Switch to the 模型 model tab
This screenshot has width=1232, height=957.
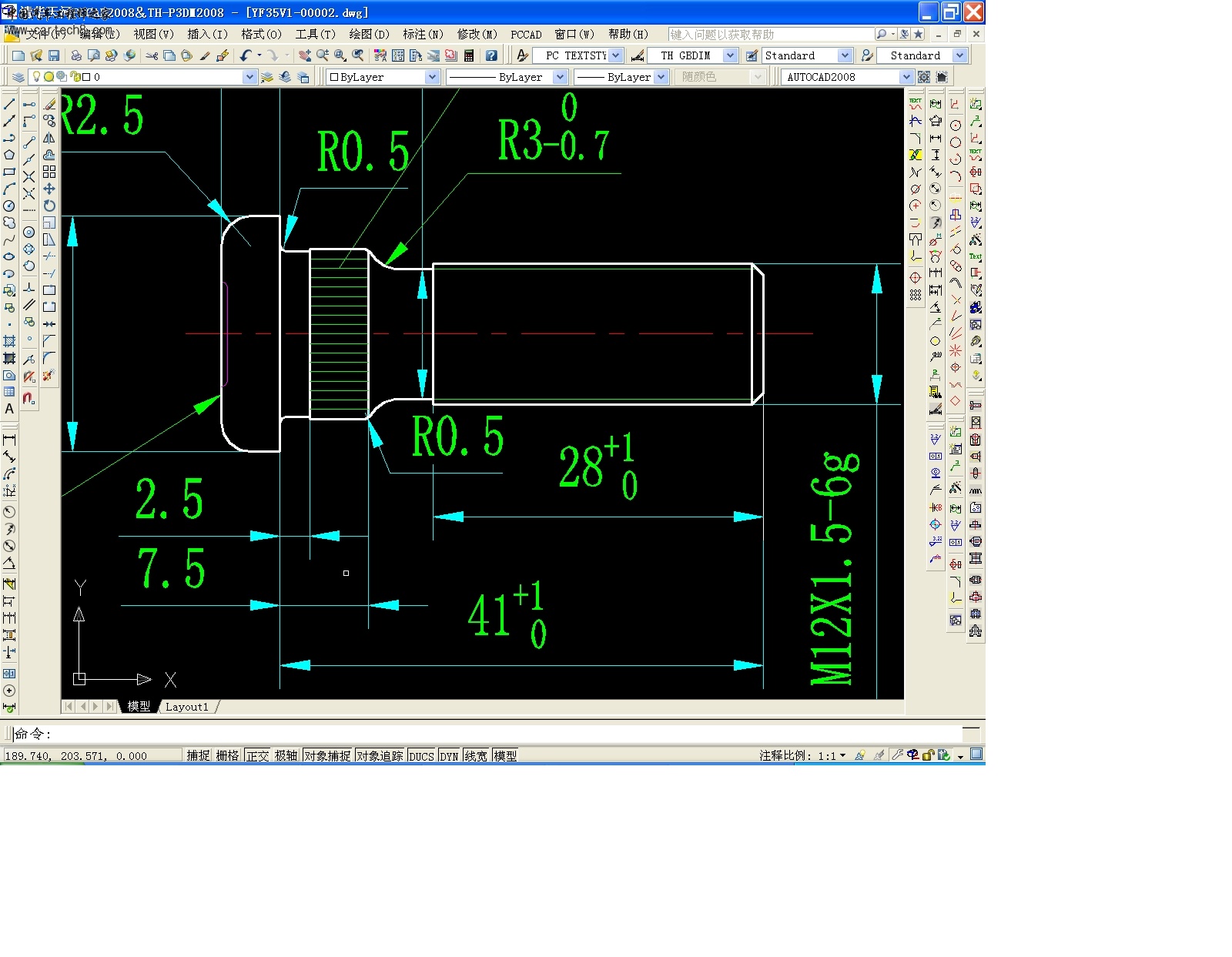tap(139, 707)
